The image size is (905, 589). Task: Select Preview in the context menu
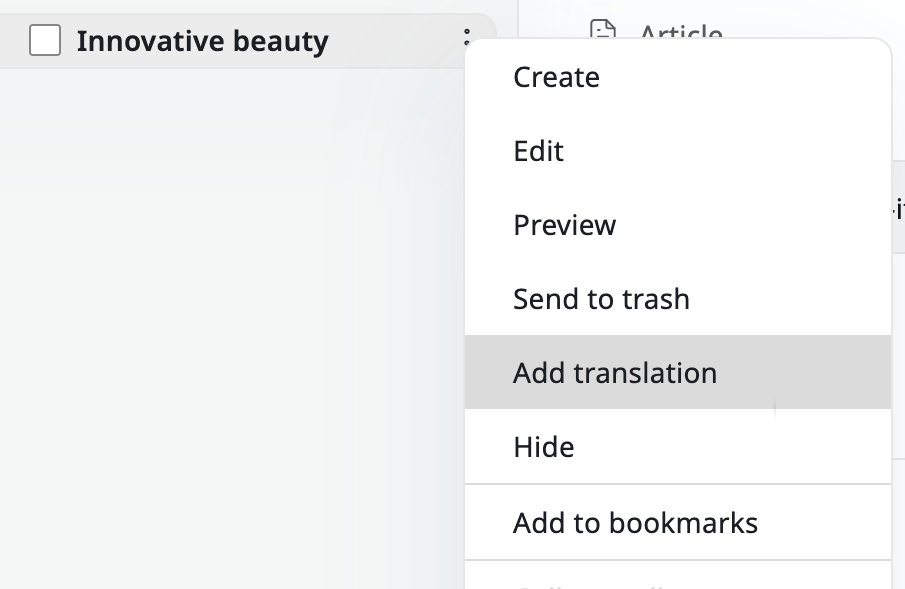point(678,225)
